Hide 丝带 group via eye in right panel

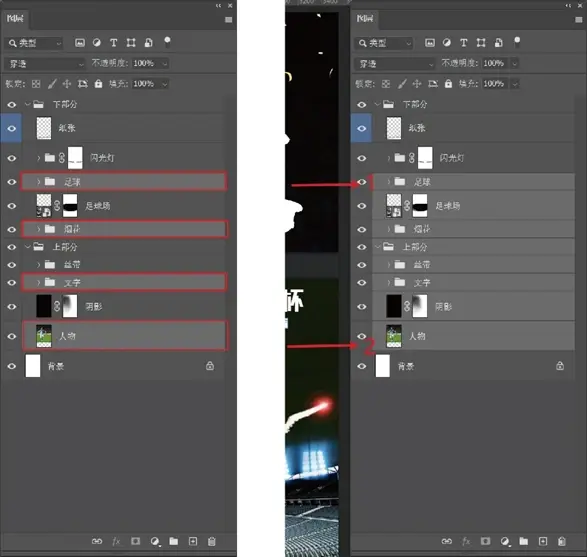click(x=362, y=265)
